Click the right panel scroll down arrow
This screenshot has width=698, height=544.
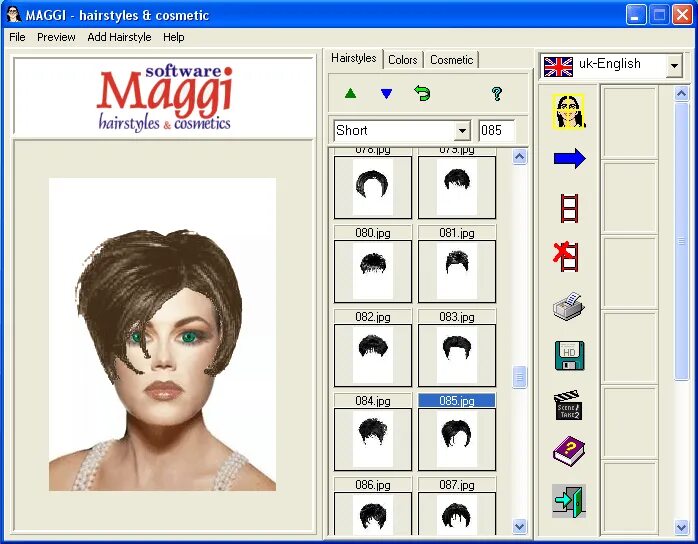coord(682,528)
